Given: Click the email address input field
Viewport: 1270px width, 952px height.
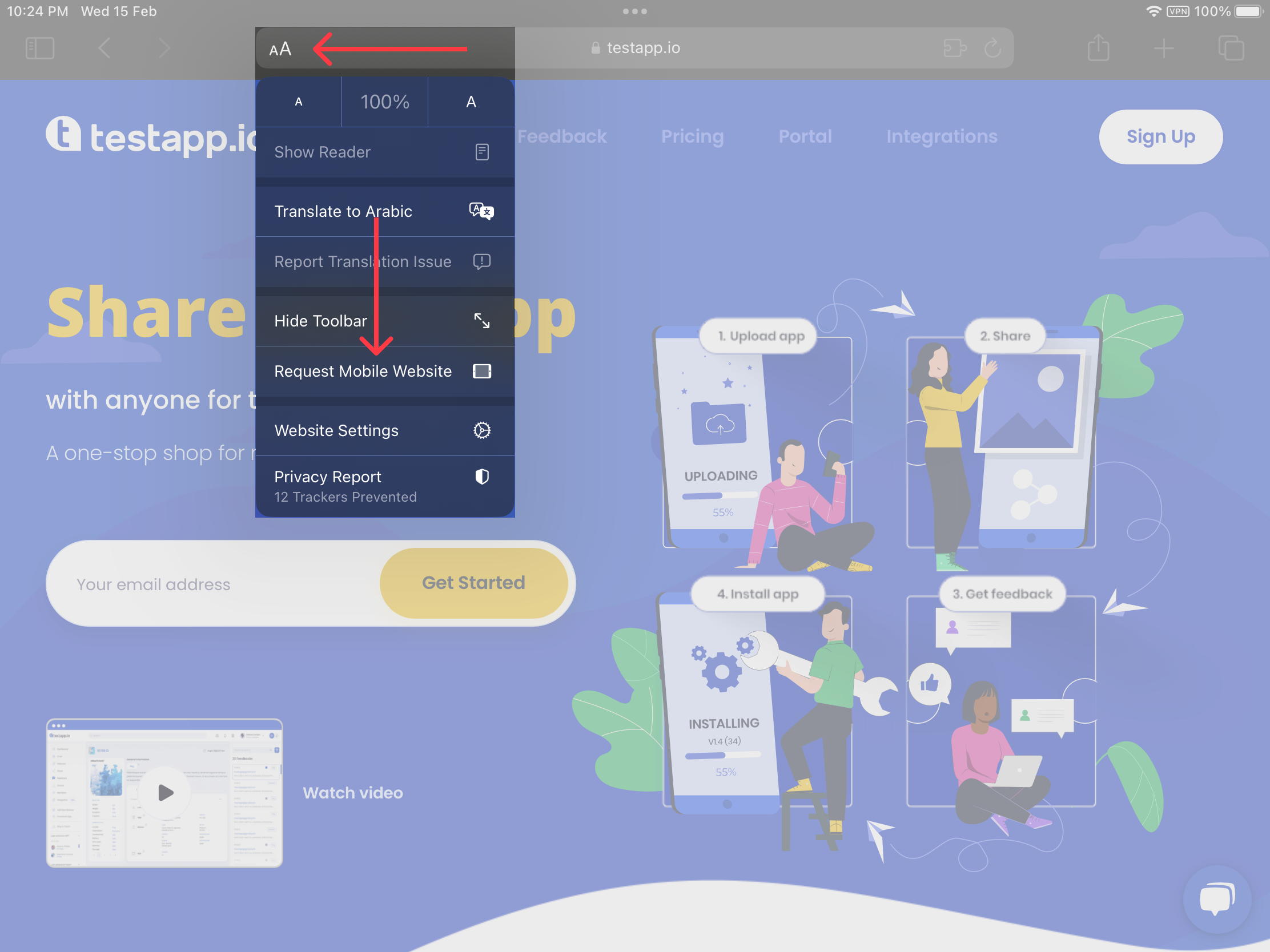Looking at the screenshot, I should pyautogui.click(x=210, y=582).
